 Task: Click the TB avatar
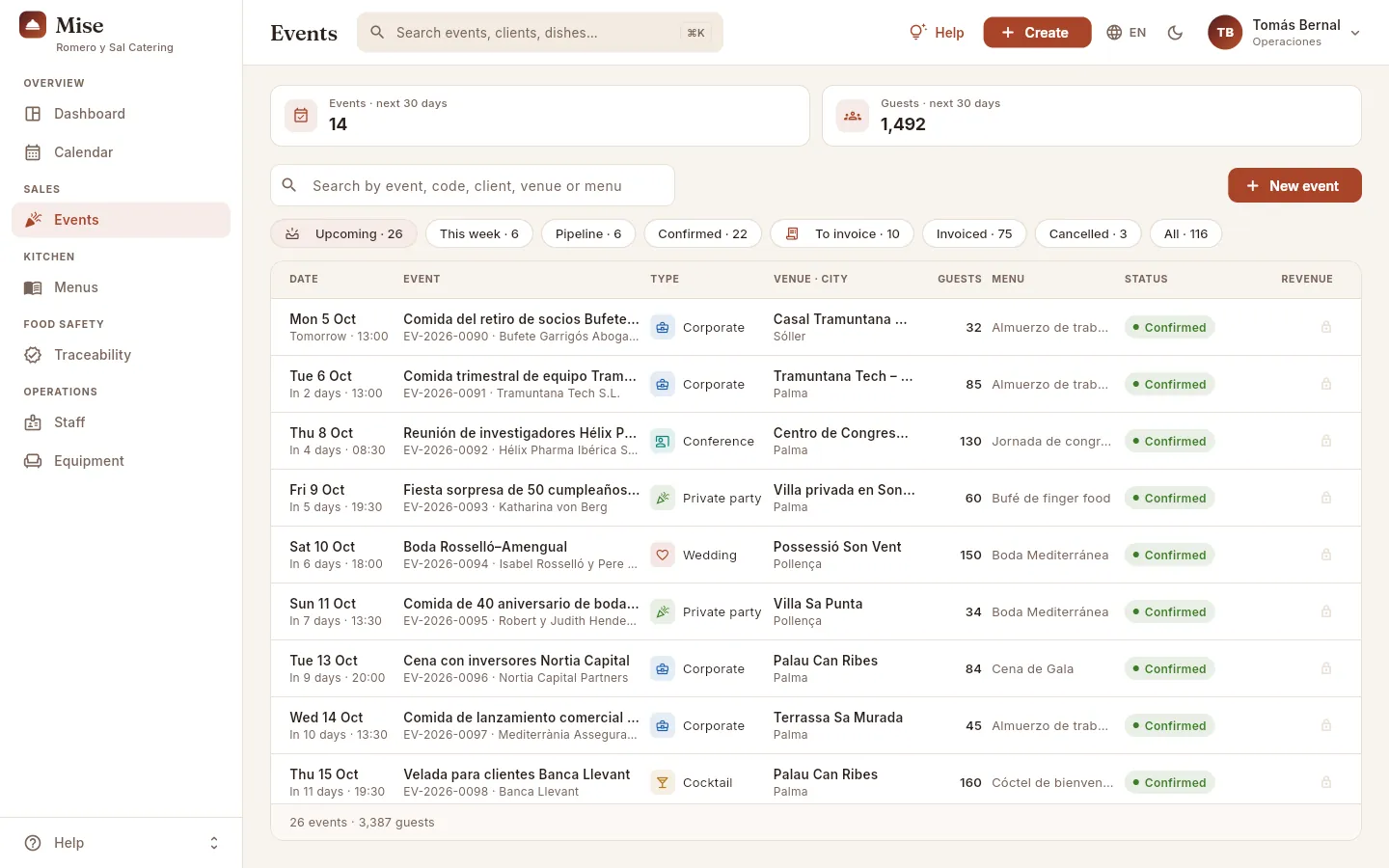coord(1225,33)
